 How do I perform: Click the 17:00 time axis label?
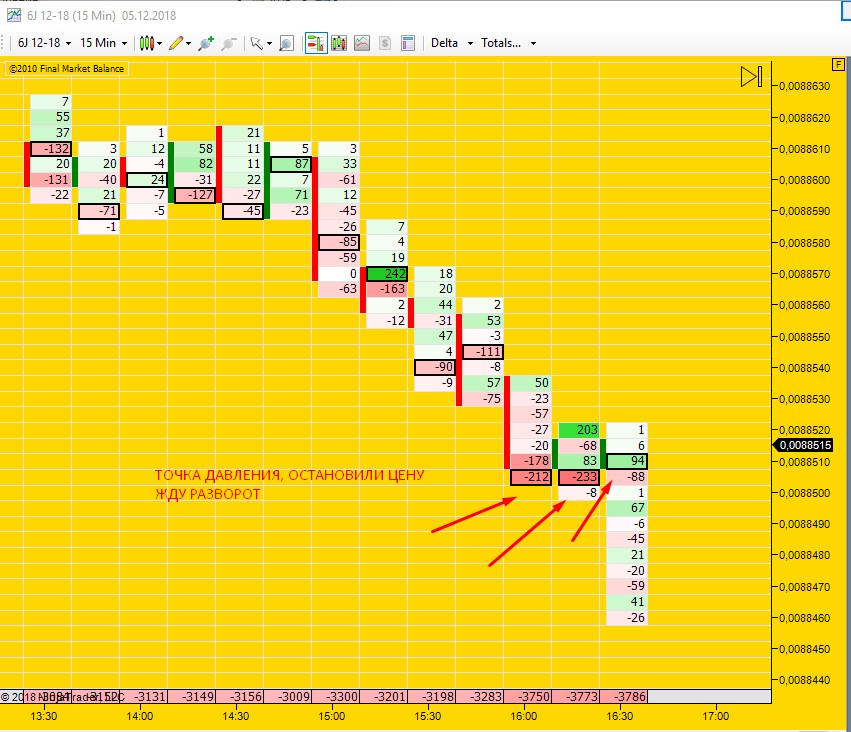tap(716, 716)
